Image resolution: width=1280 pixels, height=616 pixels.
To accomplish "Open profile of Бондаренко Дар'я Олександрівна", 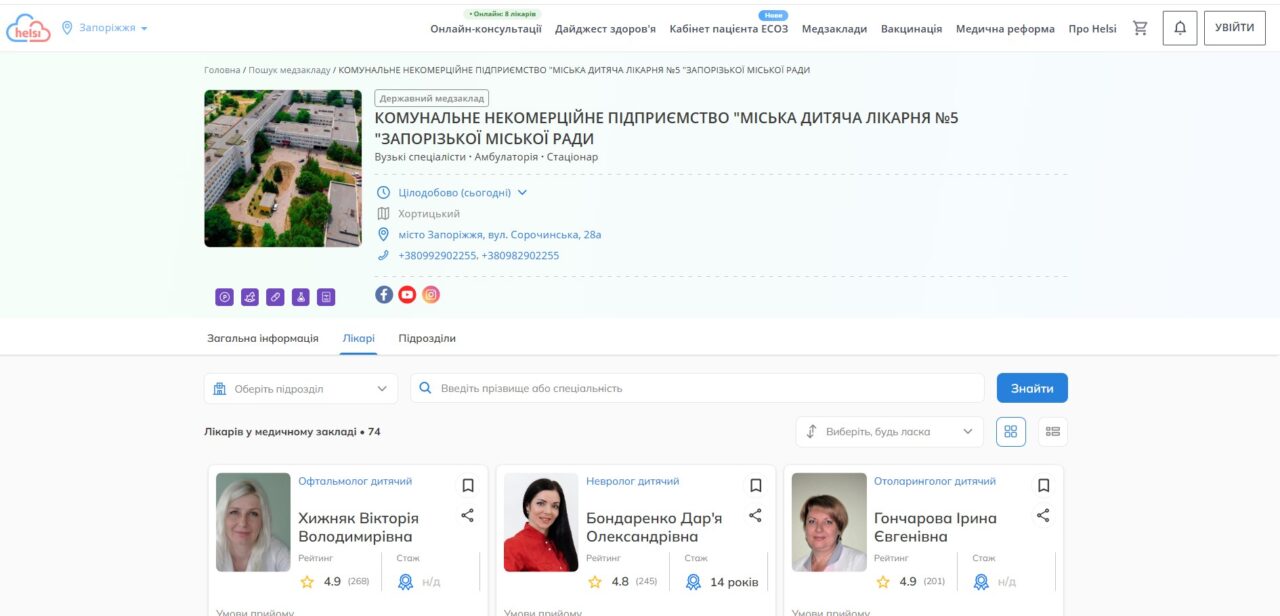I will [654, 527].
